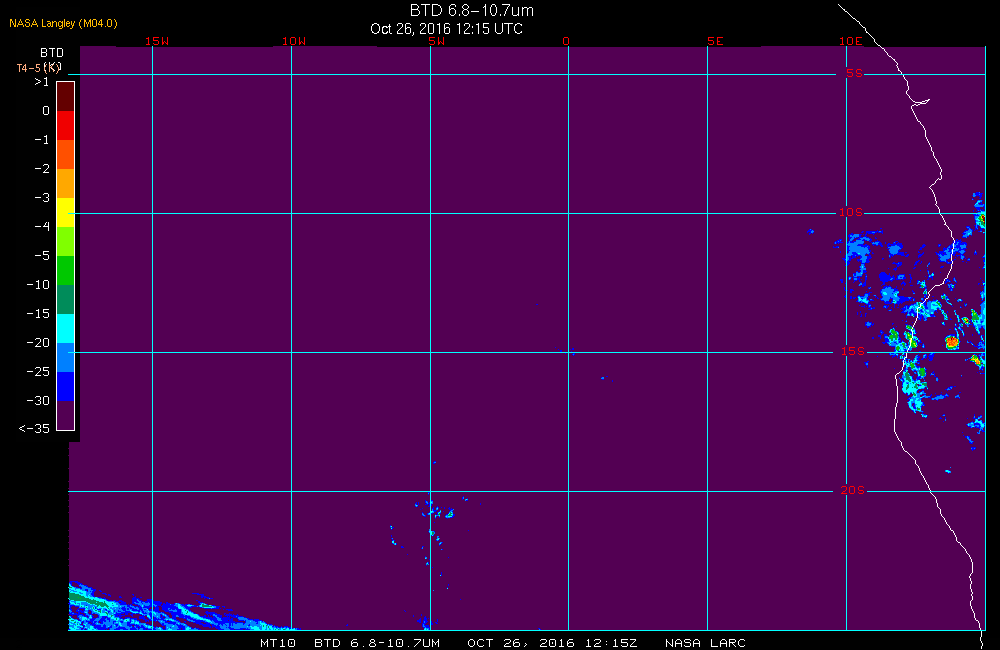1000x650 pixels.
Task: Click the purple legend swatch above <-35
Action: tap(66, 415)
